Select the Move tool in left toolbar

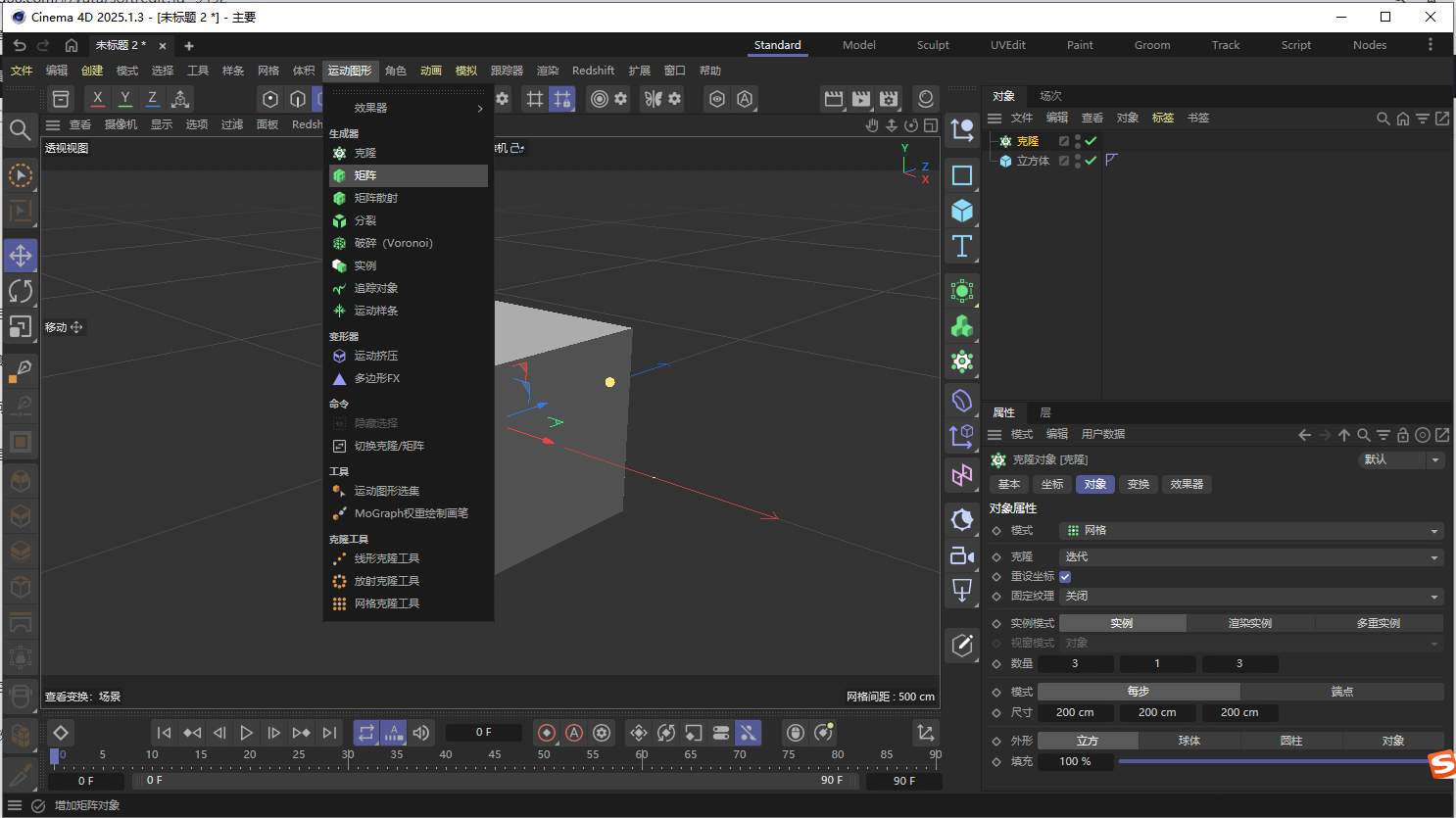tap(21, 256)
